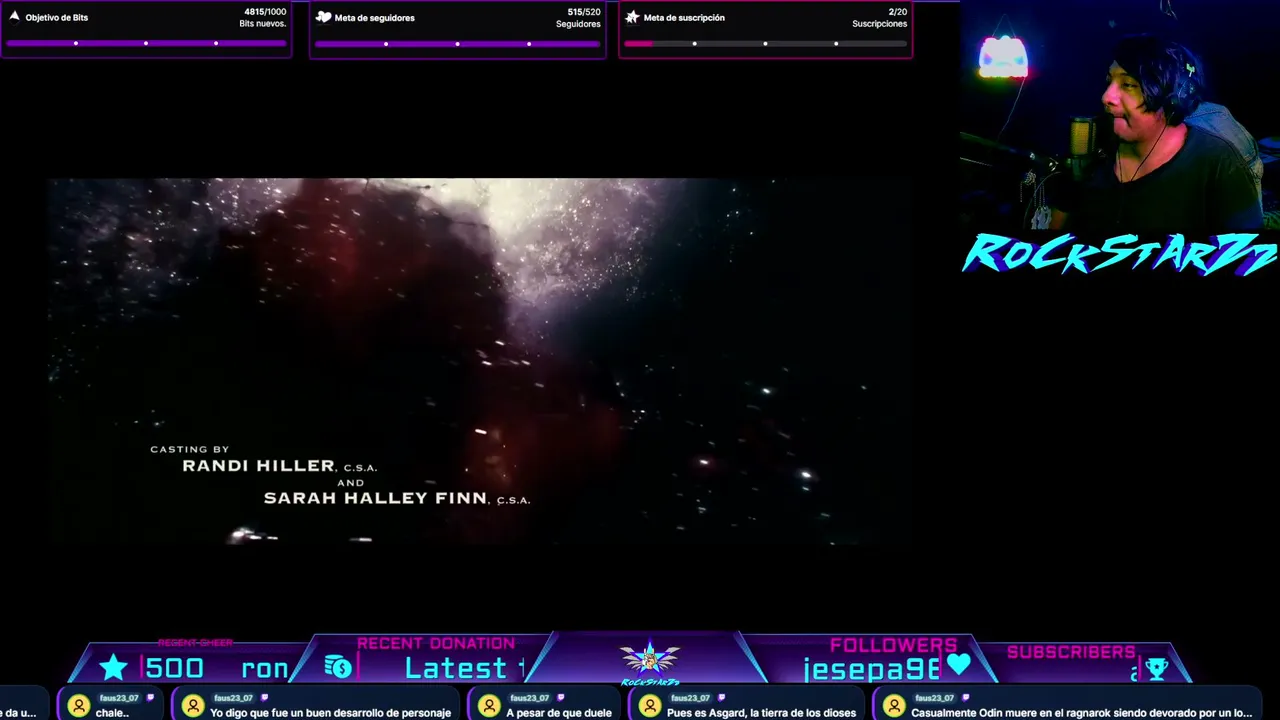Click 'Pues es Asgard, la tierra de los dioses'

[x=761, y=713]
